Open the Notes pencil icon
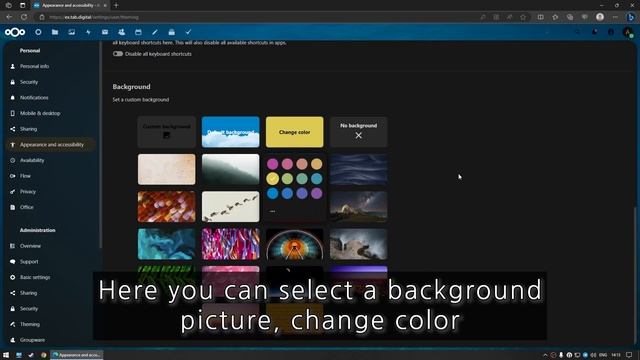Image resolution: width=640 pixels, height=360 pixels. 155,32
